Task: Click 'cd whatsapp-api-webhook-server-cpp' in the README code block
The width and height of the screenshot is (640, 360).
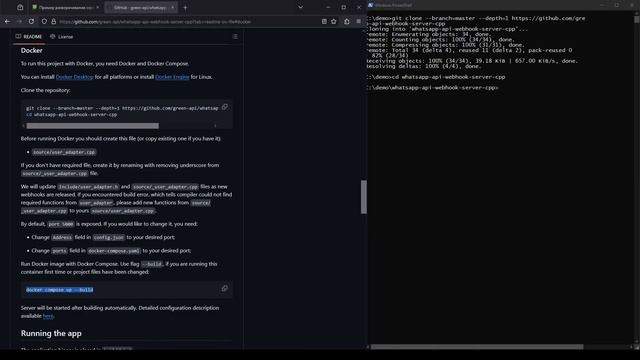Action: point(72,115)
